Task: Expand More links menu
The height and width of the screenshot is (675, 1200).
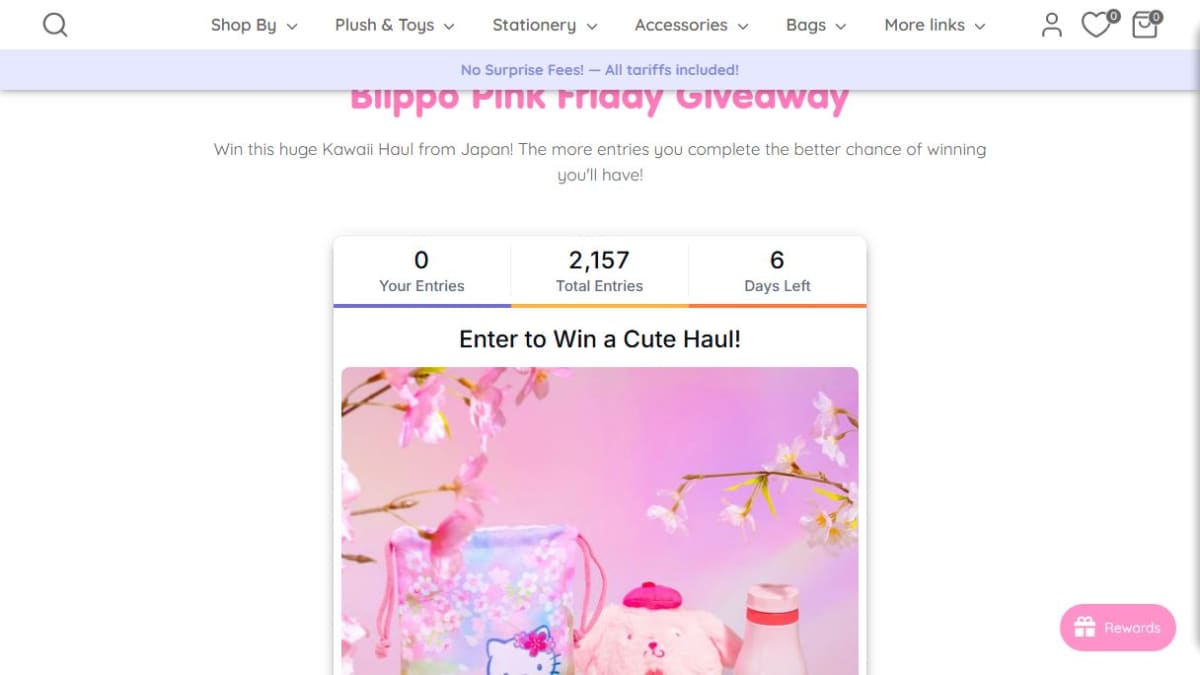Action: pyautogui.click(x=935, y=25)
